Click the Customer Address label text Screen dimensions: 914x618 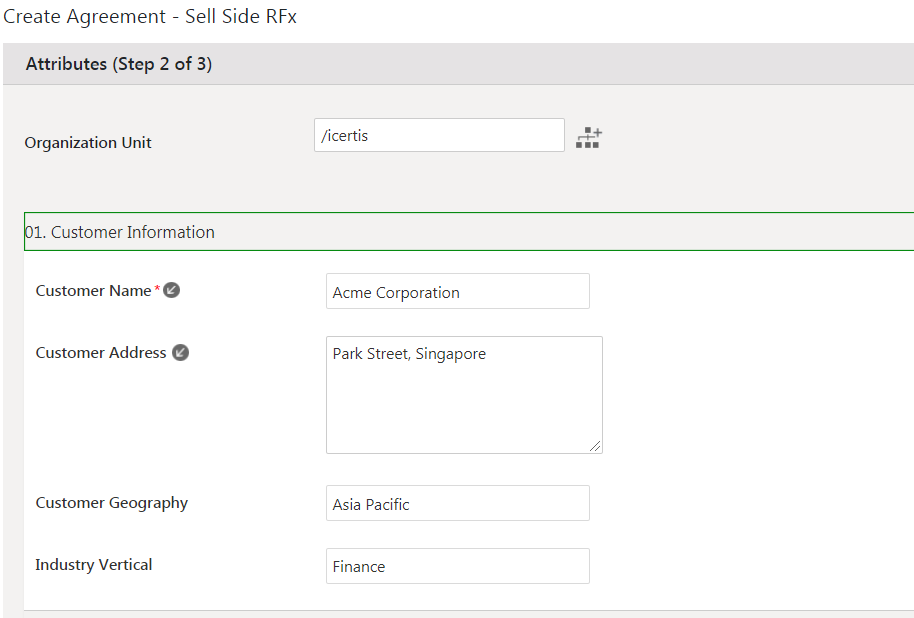[x=101, y=352]
